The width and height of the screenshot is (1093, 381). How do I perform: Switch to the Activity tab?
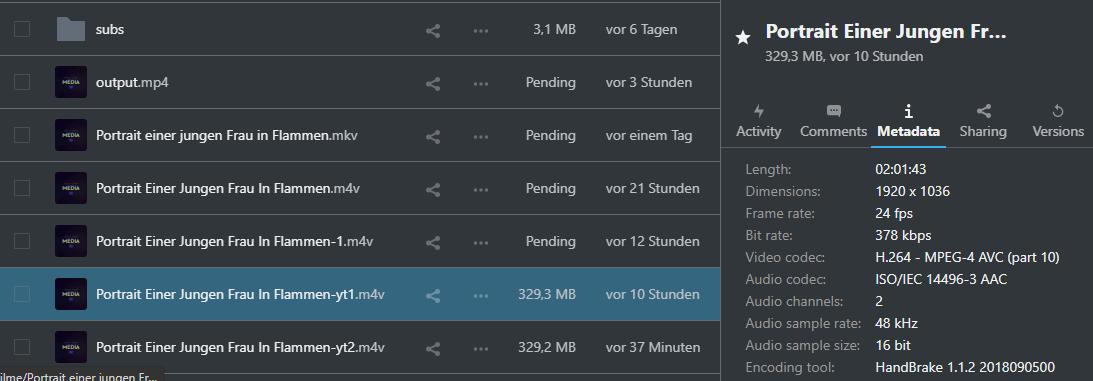(x=759, y=121)
